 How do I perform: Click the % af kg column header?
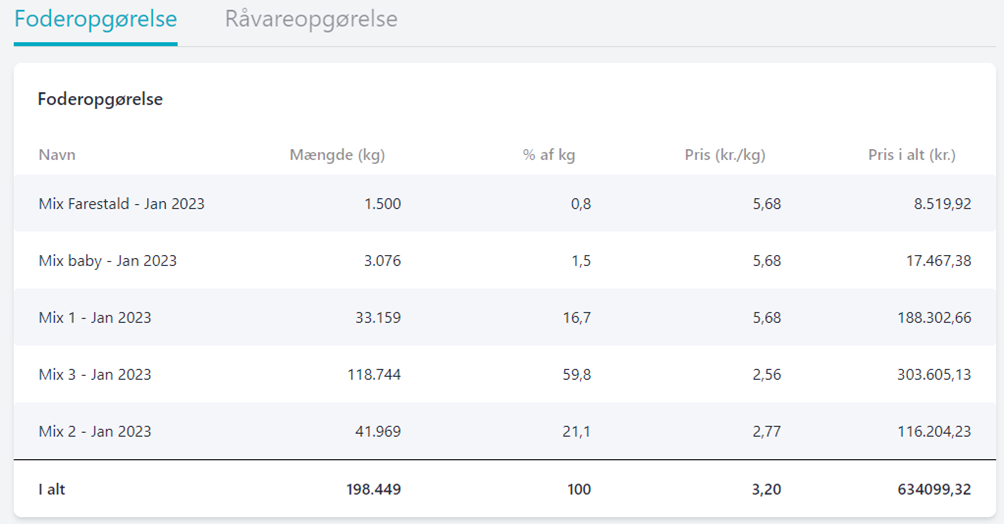pyautogui.click(x=549, y=155)
